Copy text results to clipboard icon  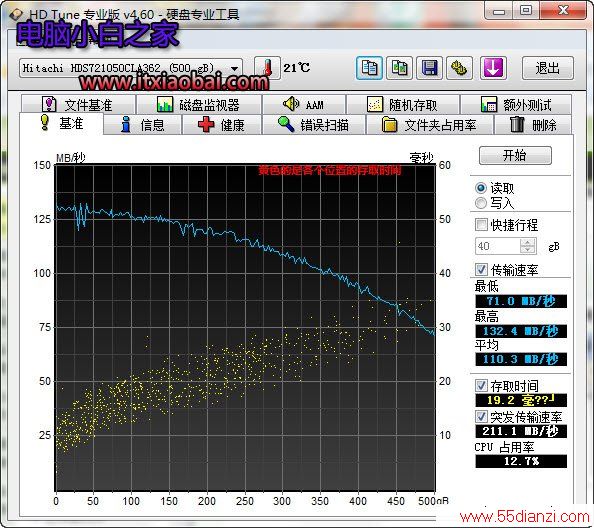369,68
